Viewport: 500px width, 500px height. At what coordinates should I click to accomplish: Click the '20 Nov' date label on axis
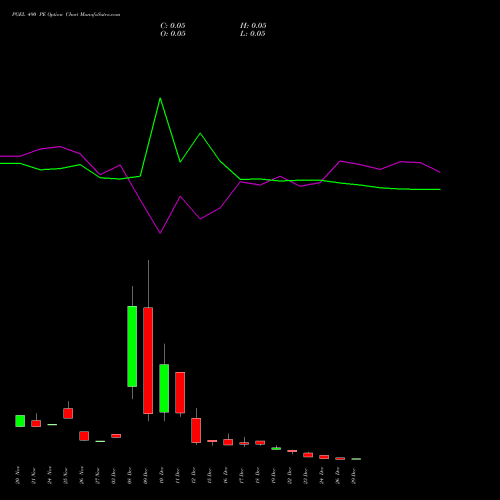pyautogui.click(x=18, y=475)
